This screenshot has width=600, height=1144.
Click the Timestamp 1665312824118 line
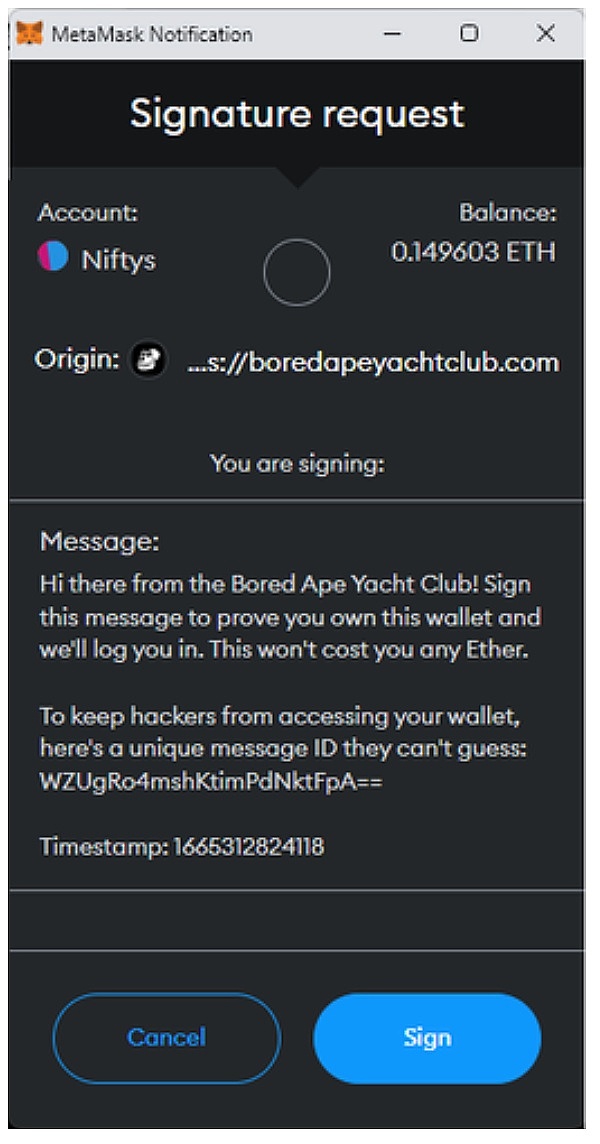(x=182, y=846)
